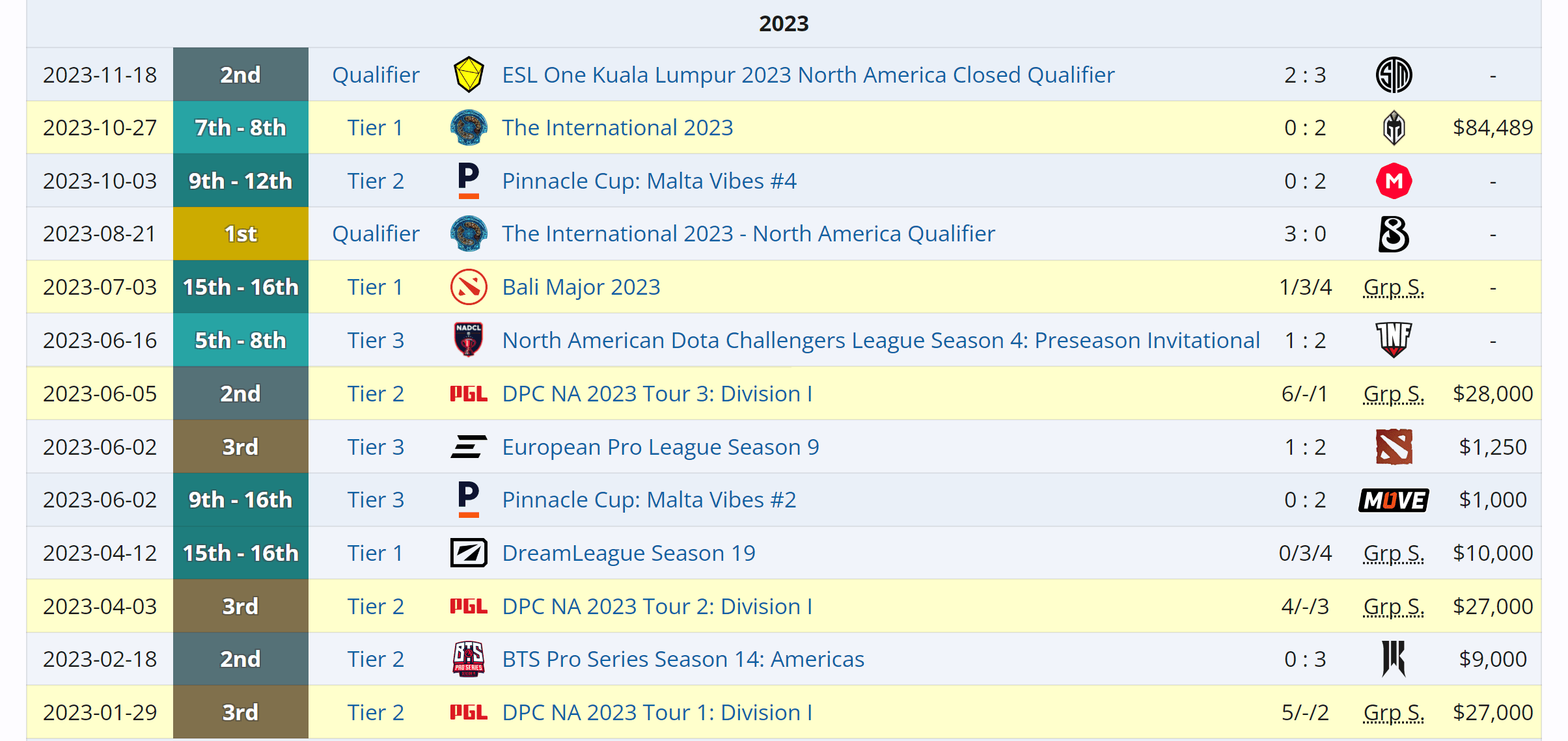Open BTS Pro Series Season 14: Americas
This screenshot has height=741, width=1568.
(683, 659)
